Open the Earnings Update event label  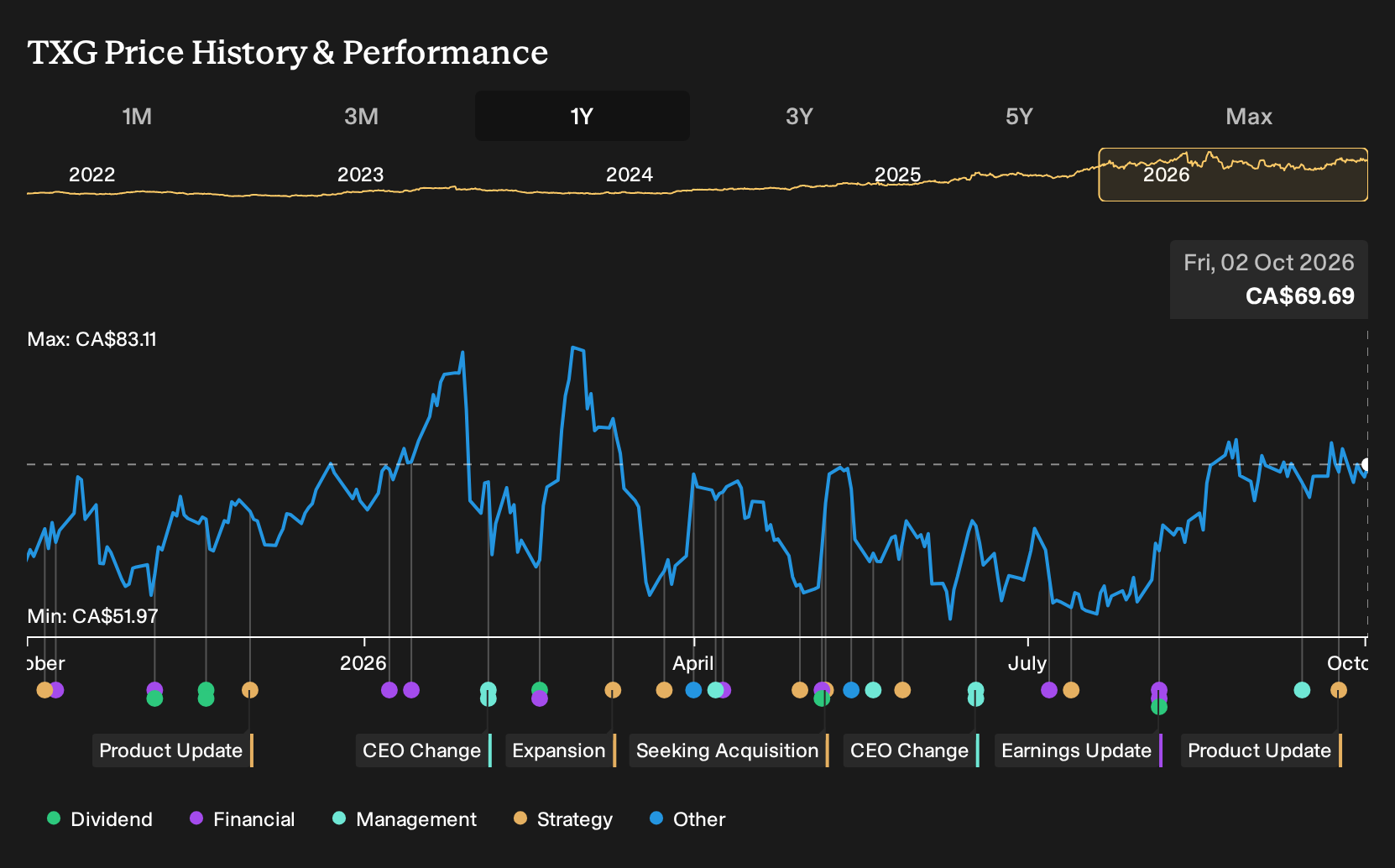point(1078,750)
